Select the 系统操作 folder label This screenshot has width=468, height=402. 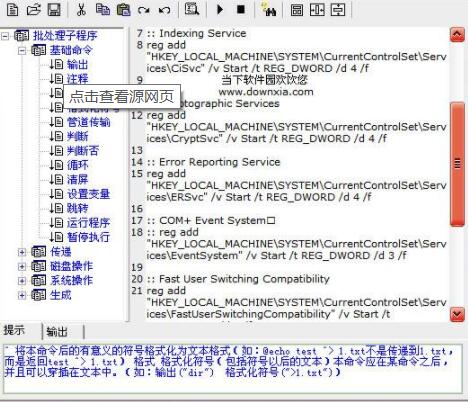click(x=71, y=281)
